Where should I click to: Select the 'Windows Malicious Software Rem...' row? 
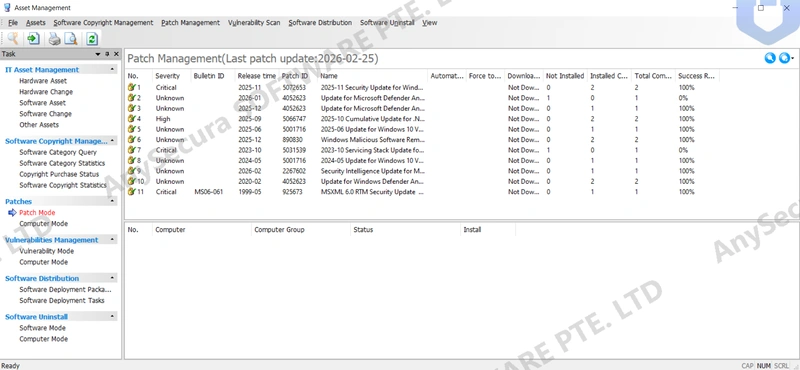pos(422,139)
